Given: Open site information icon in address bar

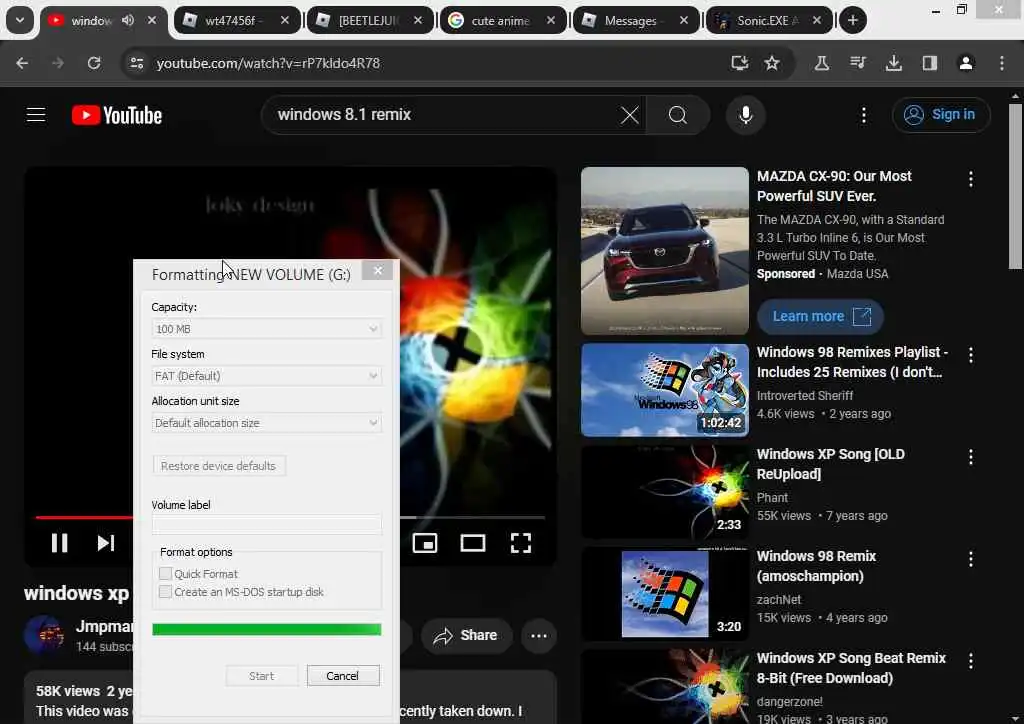Looking at the screenshot, I should (x=136, y=63).
